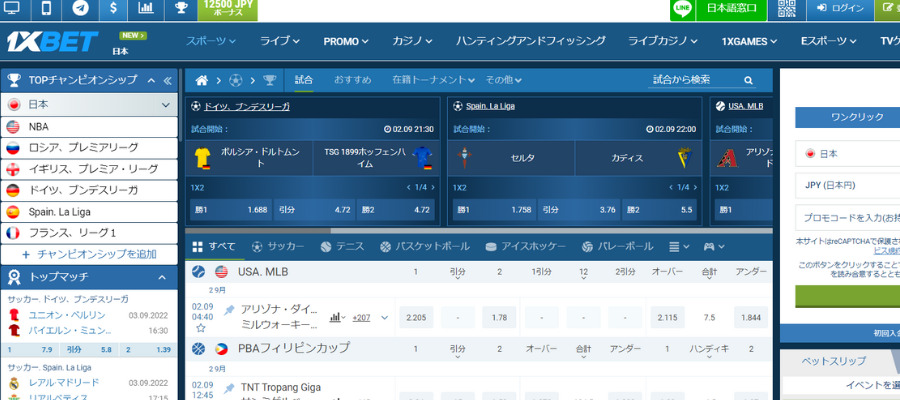Open the Telegram icon in top bar

click(x=79, y=9)
